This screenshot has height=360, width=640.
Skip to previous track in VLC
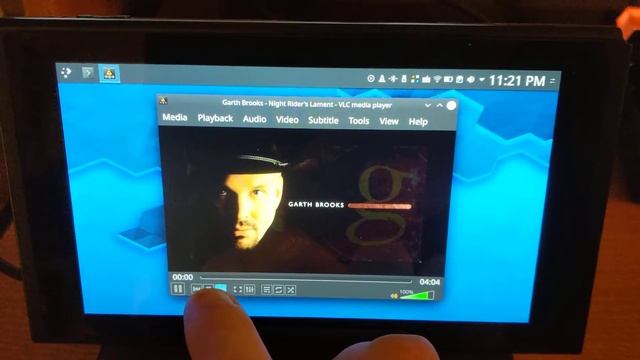196,289
